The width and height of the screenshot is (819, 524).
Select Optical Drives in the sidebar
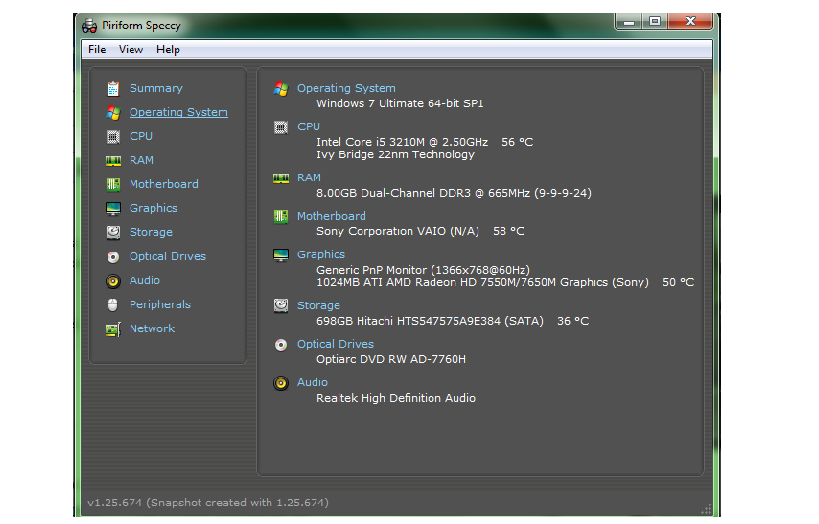click(168, 257)
